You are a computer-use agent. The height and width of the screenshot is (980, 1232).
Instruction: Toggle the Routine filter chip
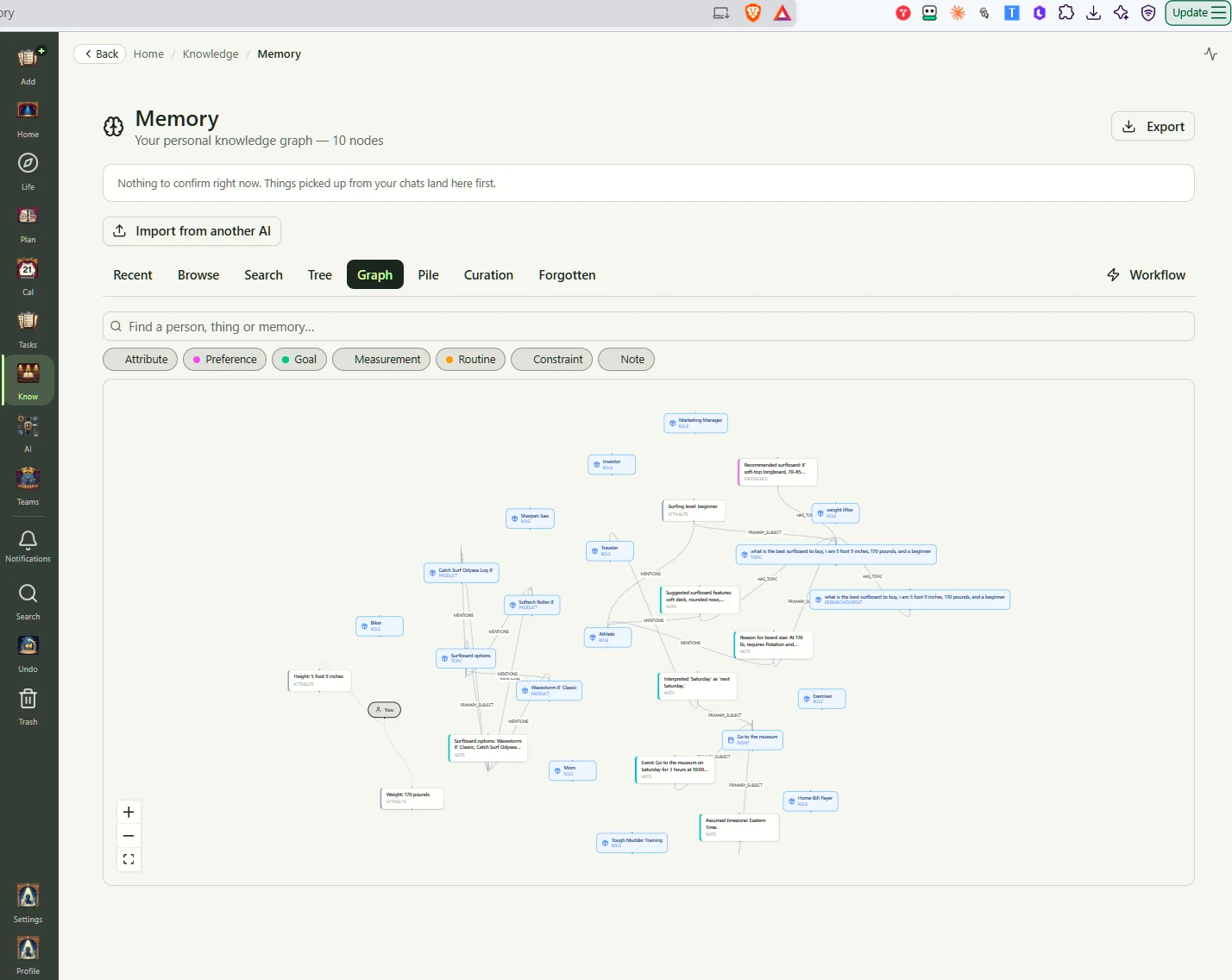[471, 359]
